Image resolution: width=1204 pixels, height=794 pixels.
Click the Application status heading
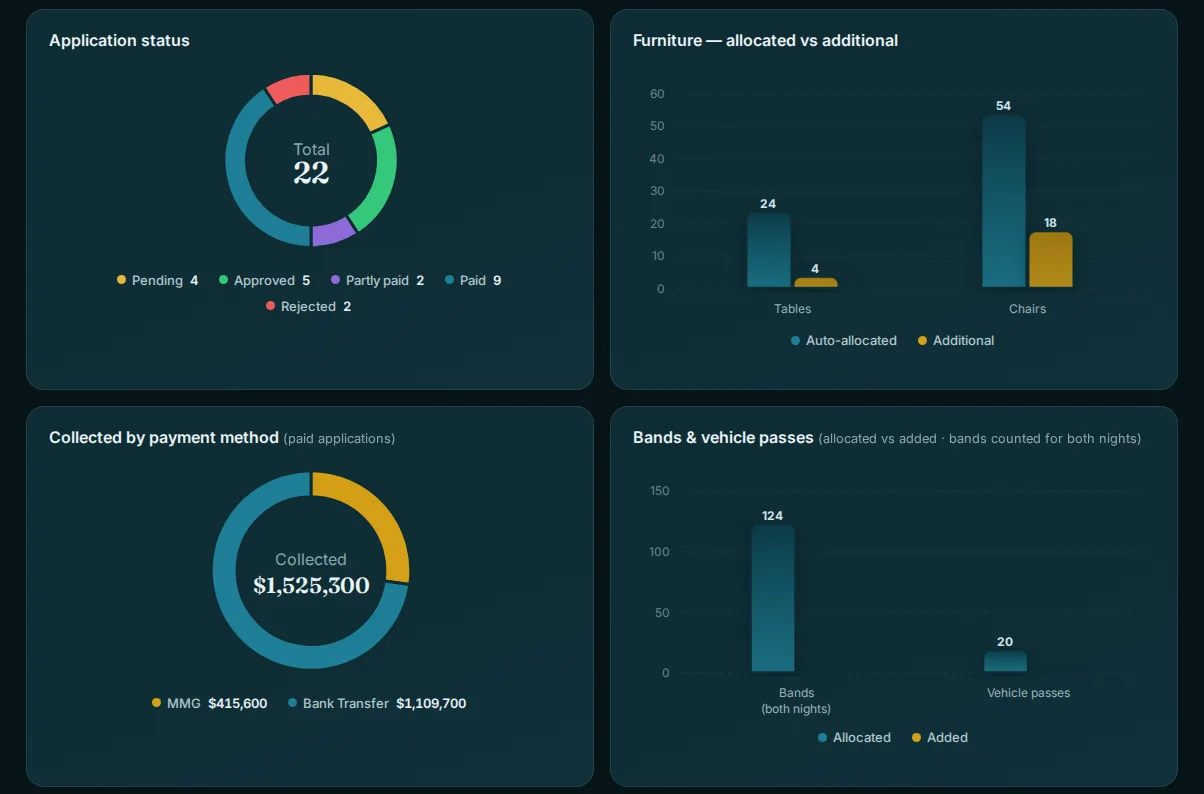pos(119,40)
